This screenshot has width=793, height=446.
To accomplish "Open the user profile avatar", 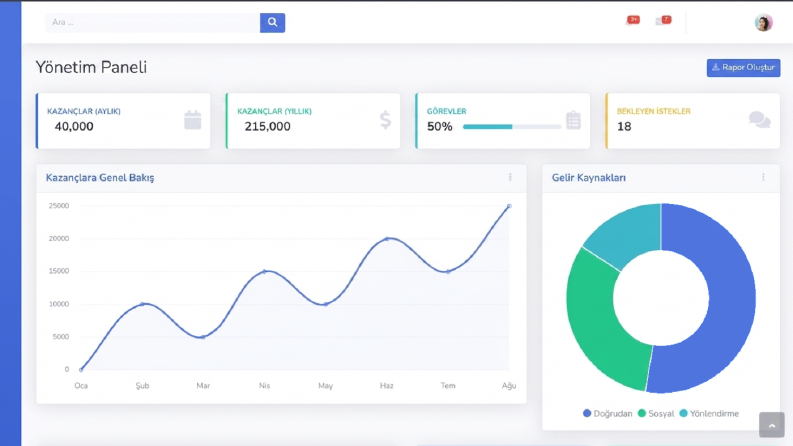I will coord(763,23).
